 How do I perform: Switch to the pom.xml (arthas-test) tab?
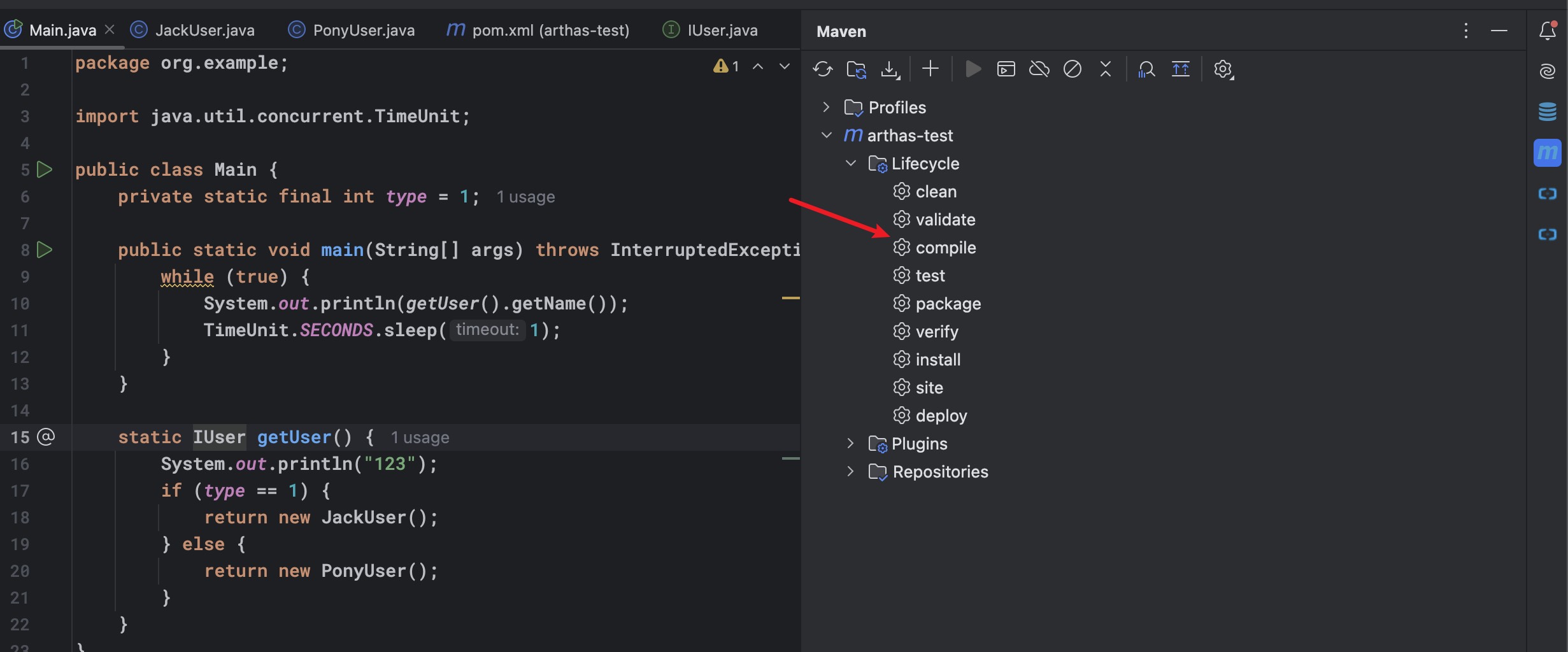(538, 30)
